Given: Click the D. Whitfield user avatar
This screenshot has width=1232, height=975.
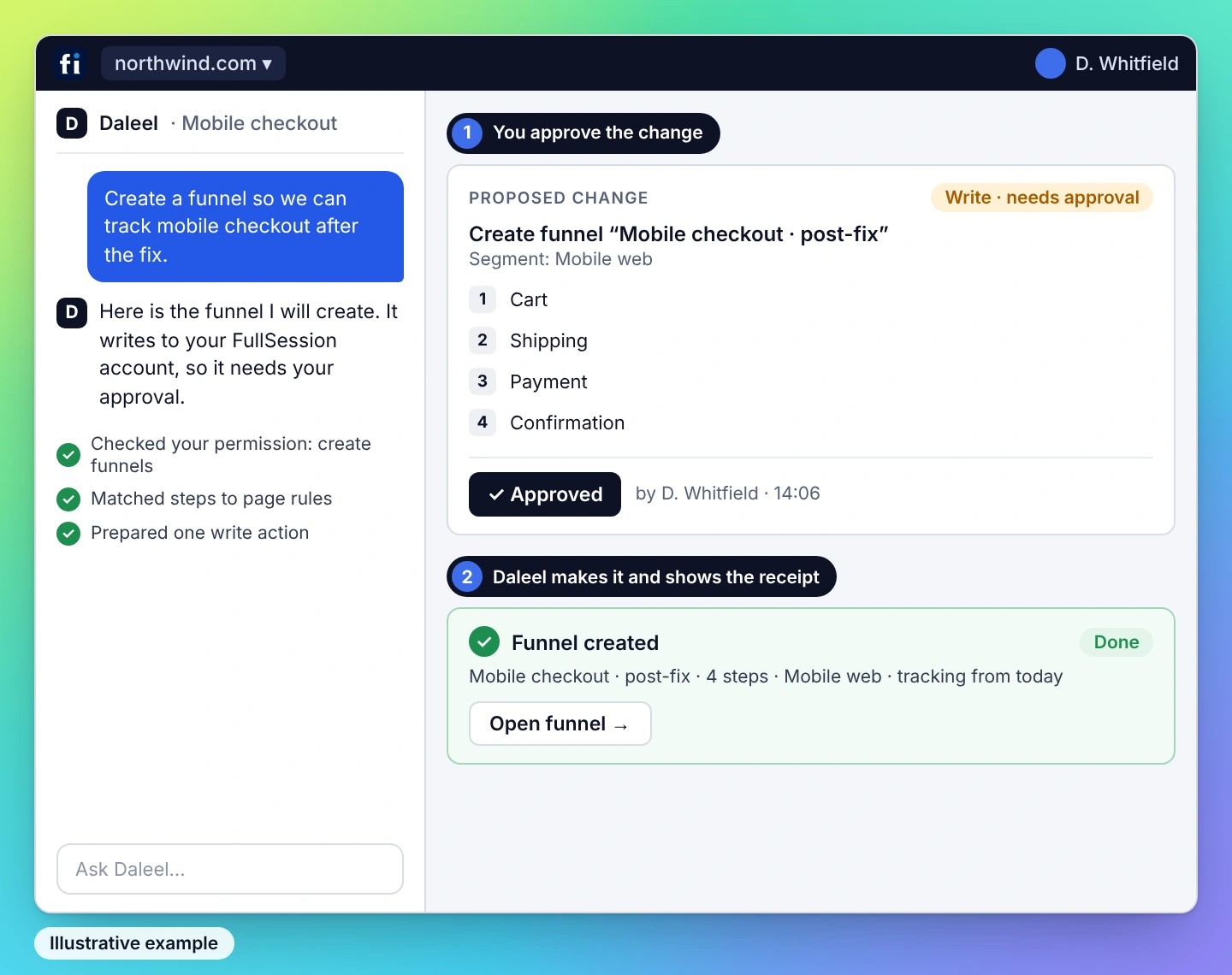Looking at the screenshot, I should click(1050, 63).
